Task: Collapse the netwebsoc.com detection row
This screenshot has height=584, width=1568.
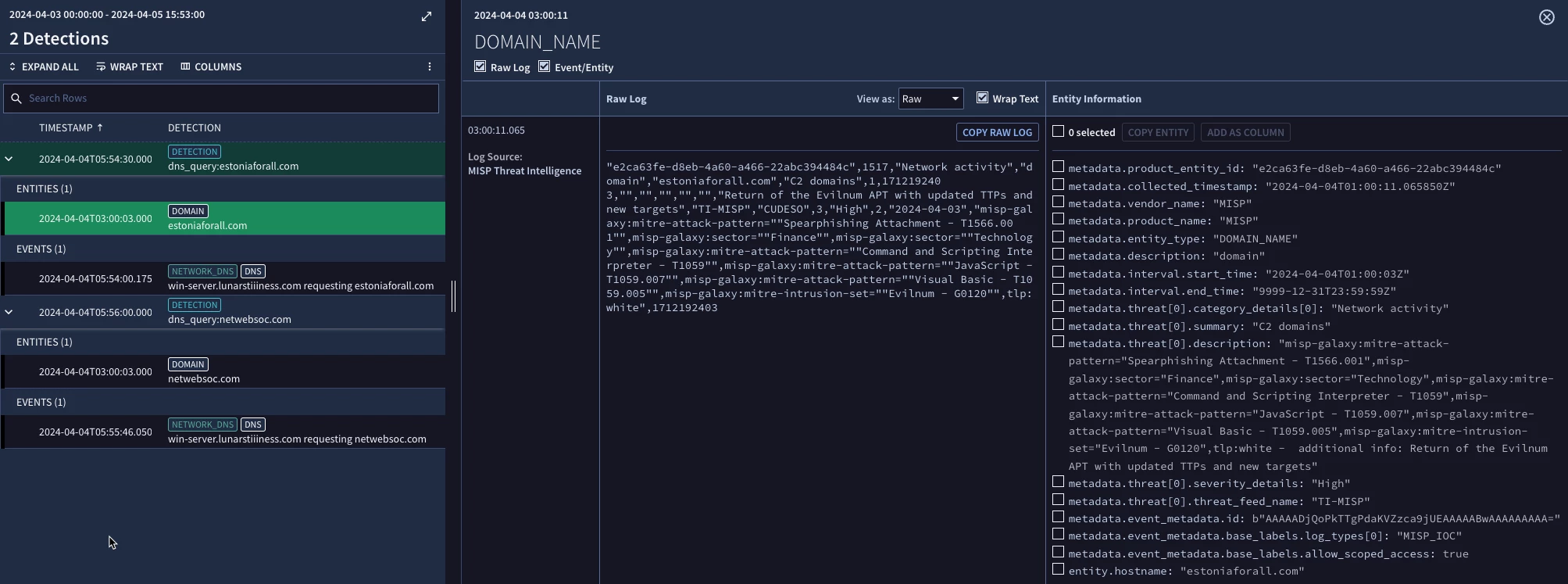Action: 9,312
